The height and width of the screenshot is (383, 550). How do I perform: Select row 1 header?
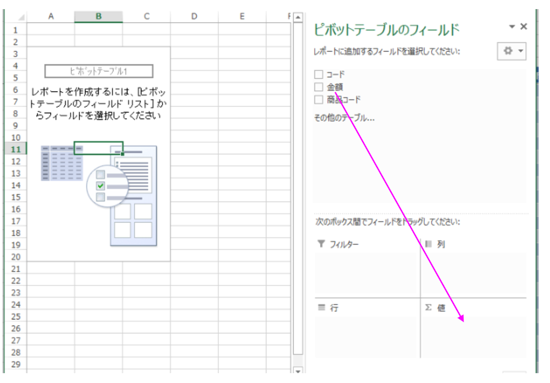click(x=16, y=30)
